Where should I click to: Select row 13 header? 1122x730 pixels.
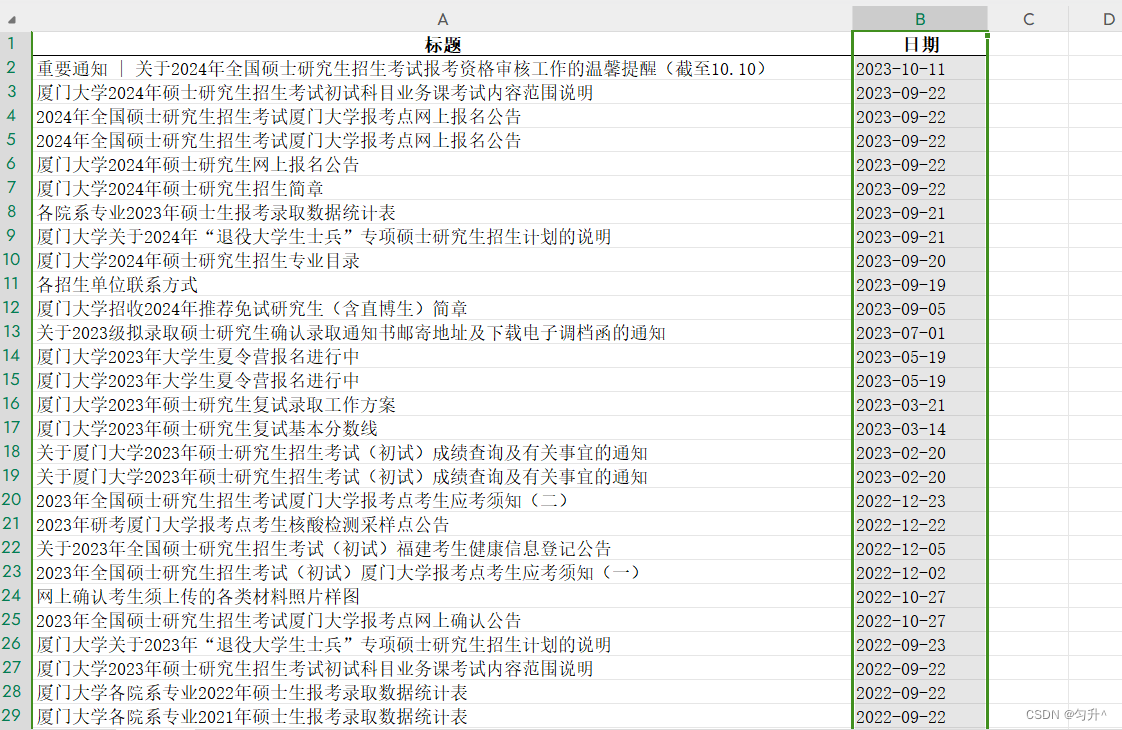coord(12,331)
